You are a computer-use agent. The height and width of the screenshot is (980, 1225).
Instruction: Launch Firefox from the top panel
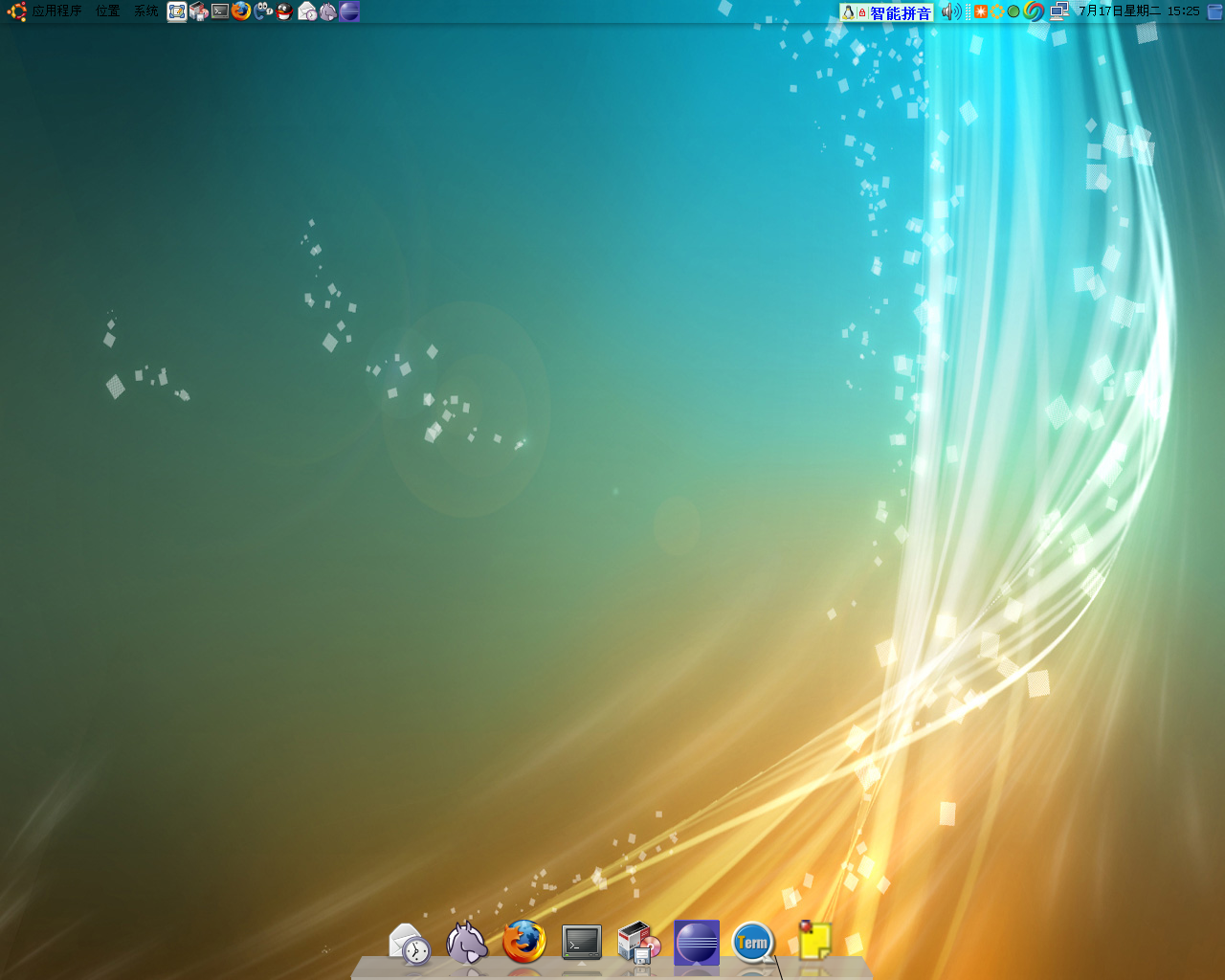tap(241, 11)
